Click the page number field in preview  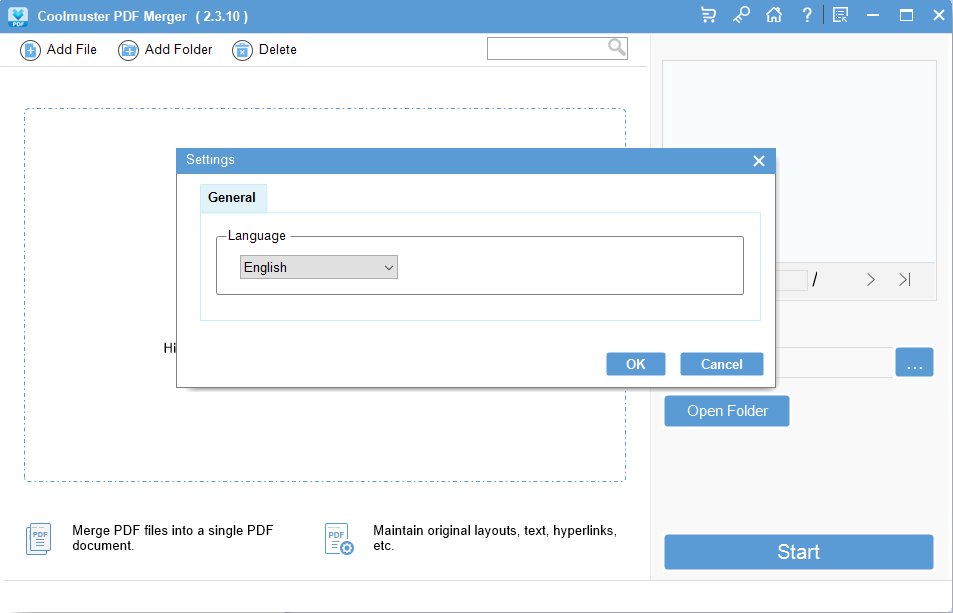[x=792, y=280]
